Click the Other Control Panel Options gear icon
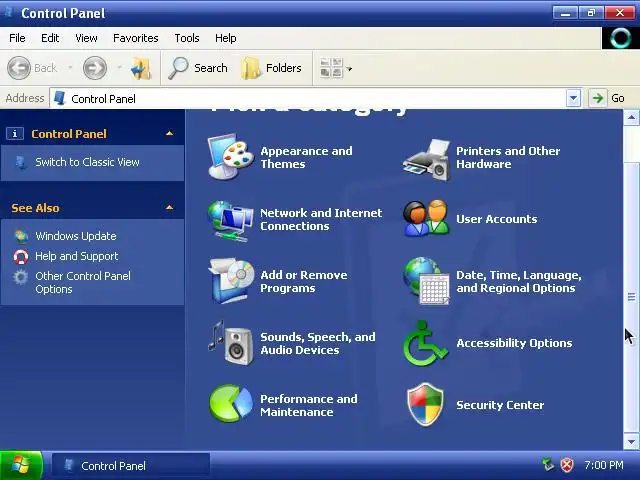The image size is (640, 480). pyautogui.click(x=21, y=277)
